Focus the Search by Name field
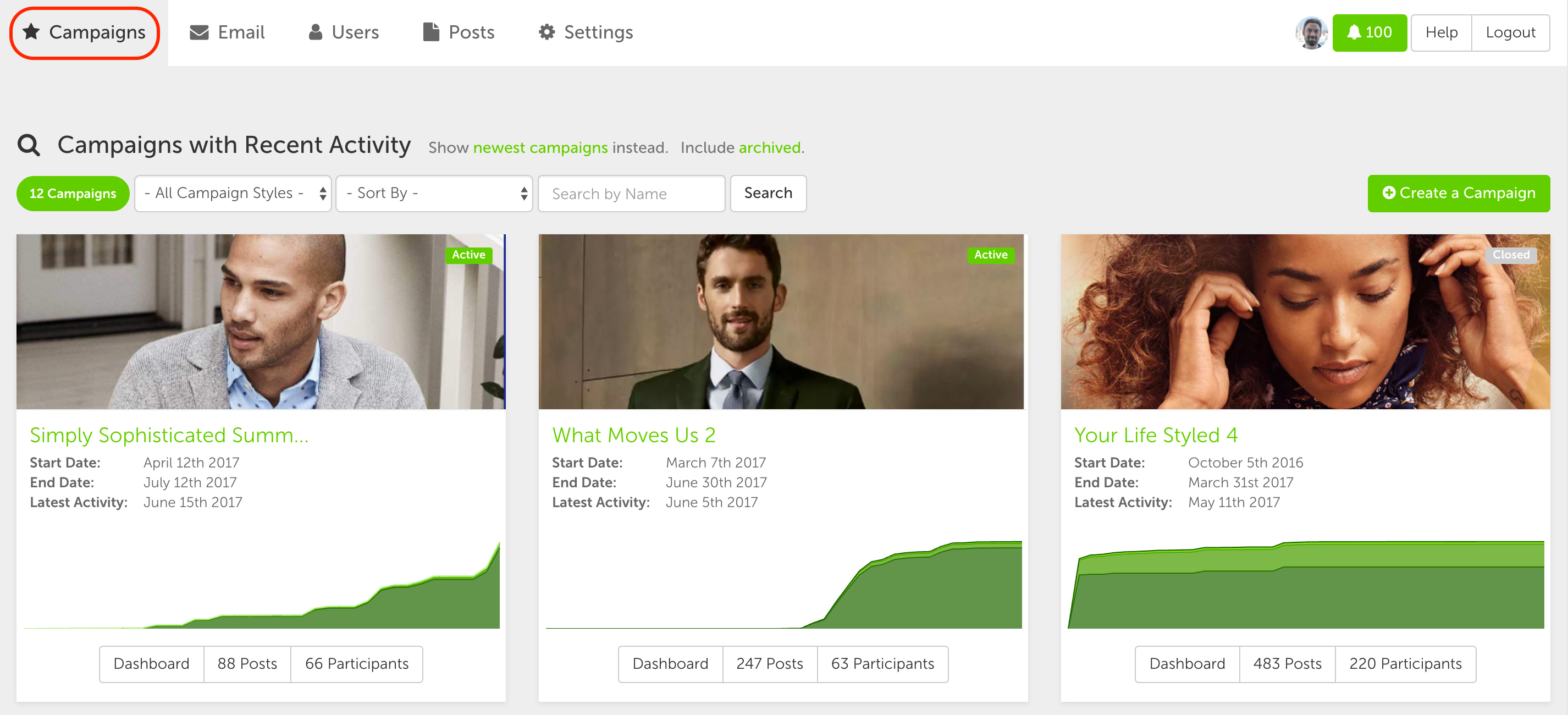Screen dimensions: 1568x715 pyautogui.click(x=631, y=194)
